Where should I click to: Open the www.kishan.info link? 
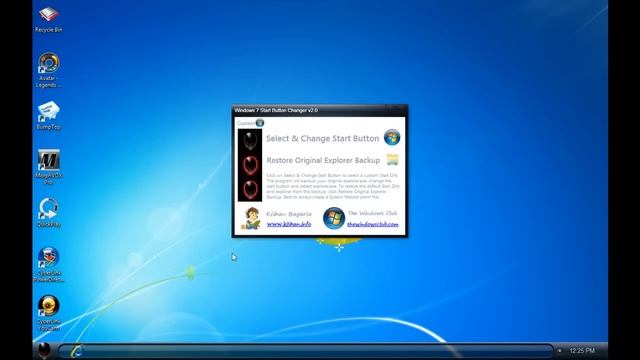[289, 224]
